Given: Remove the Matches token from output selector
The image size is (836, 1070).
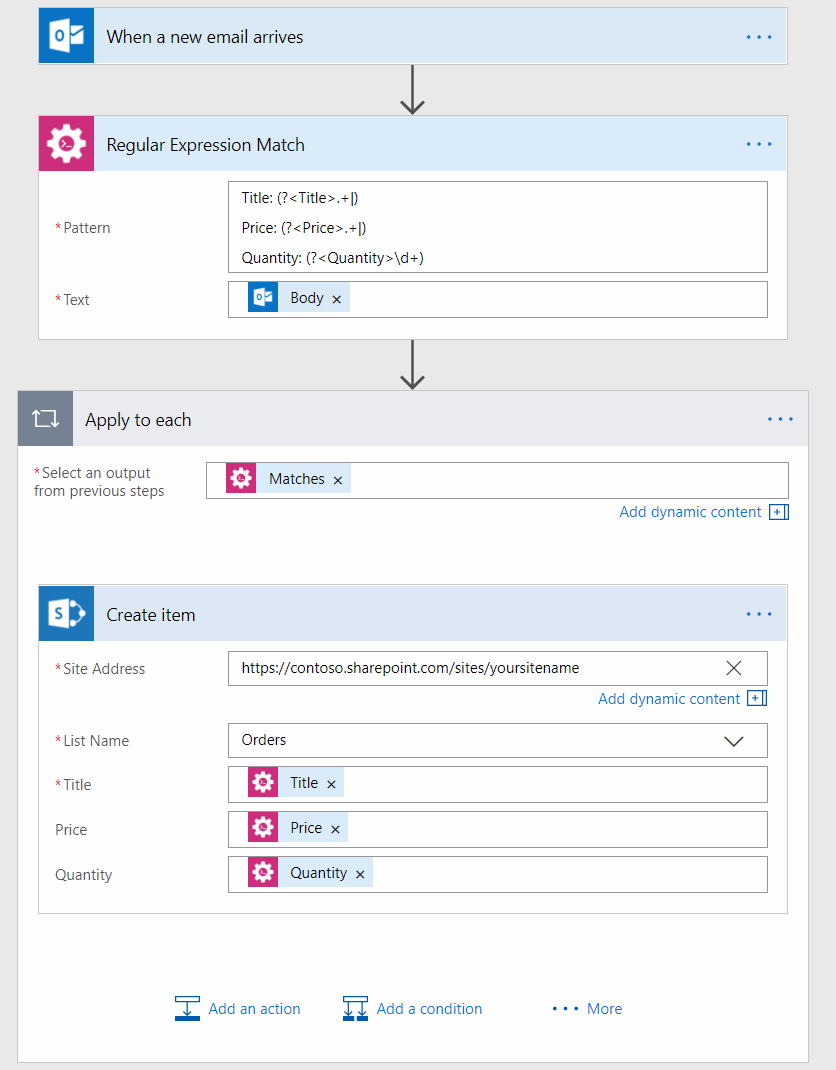Looking at the screenshot, I should tap(338, 478).
